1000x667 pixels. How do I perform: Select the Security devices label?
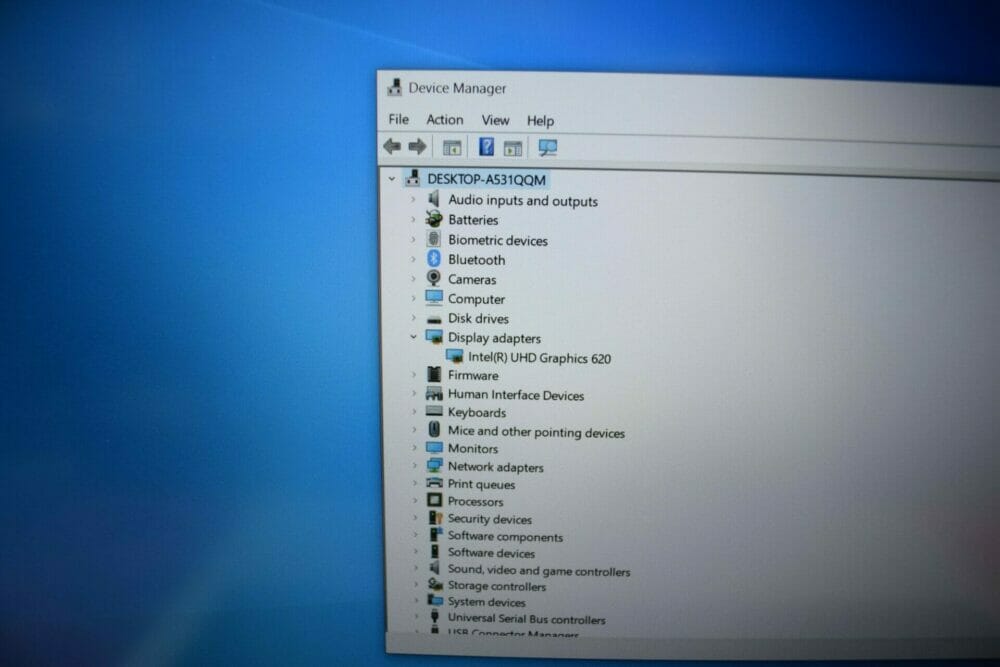490,519
